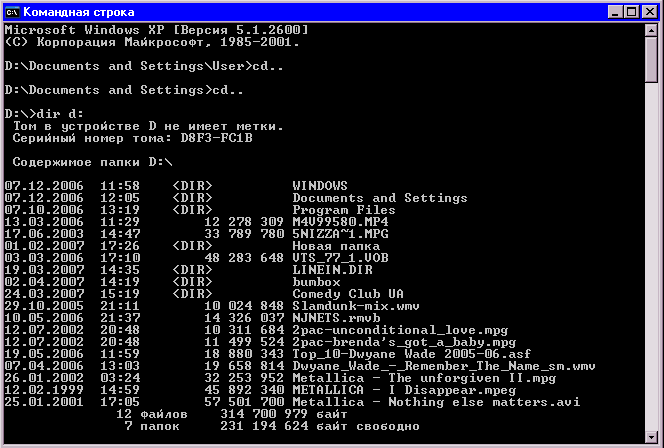The width and height of the screenshot is (664, 448).
Task: Click 'Top_10-Dwyane Wade 2005-06.asf' file name
Action: point(412,354)
